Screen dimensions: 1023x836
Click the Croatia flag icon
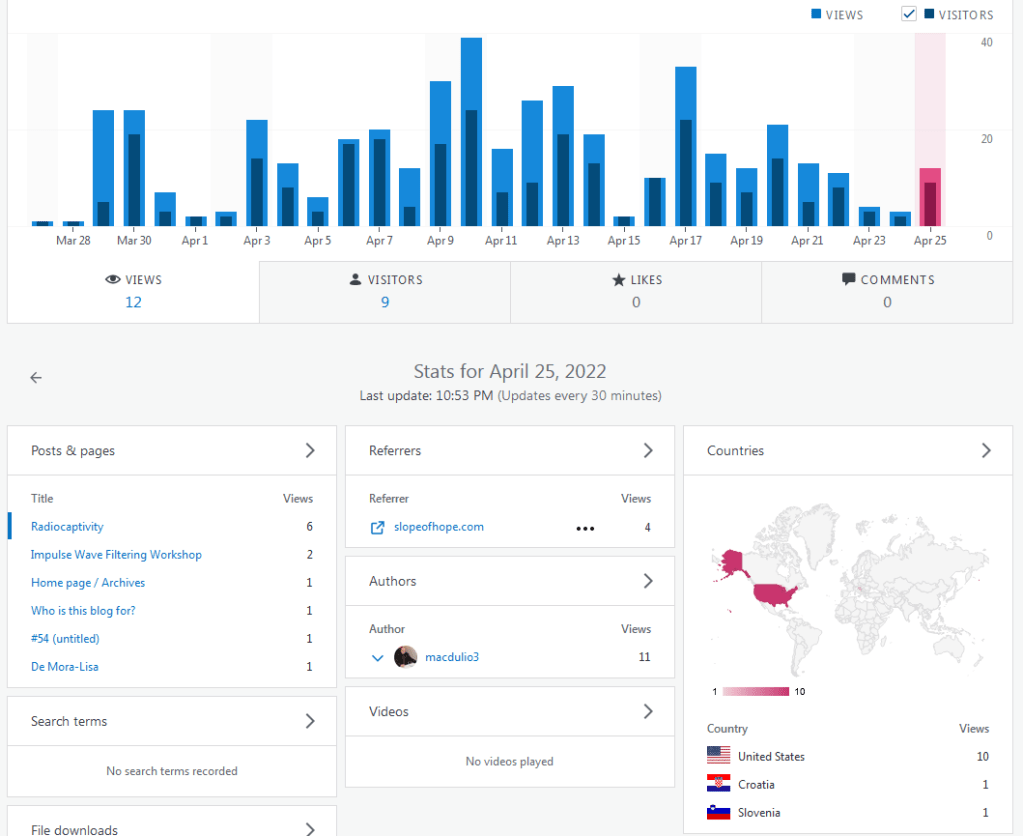[718, 784]
